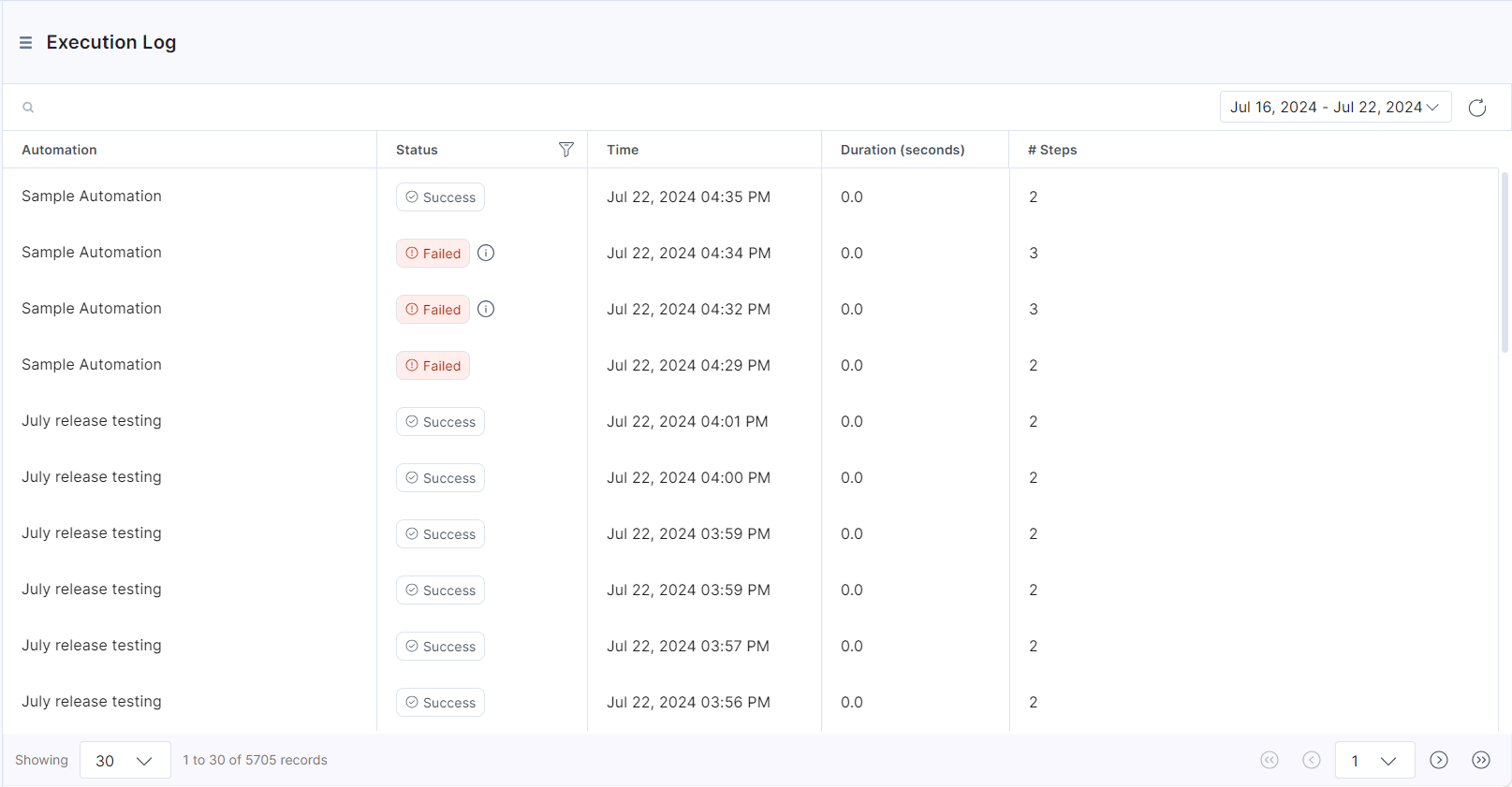Screen dimensions: 1512x787
Task: Open the hamburger navigation menu
Action: coord(25,43)
